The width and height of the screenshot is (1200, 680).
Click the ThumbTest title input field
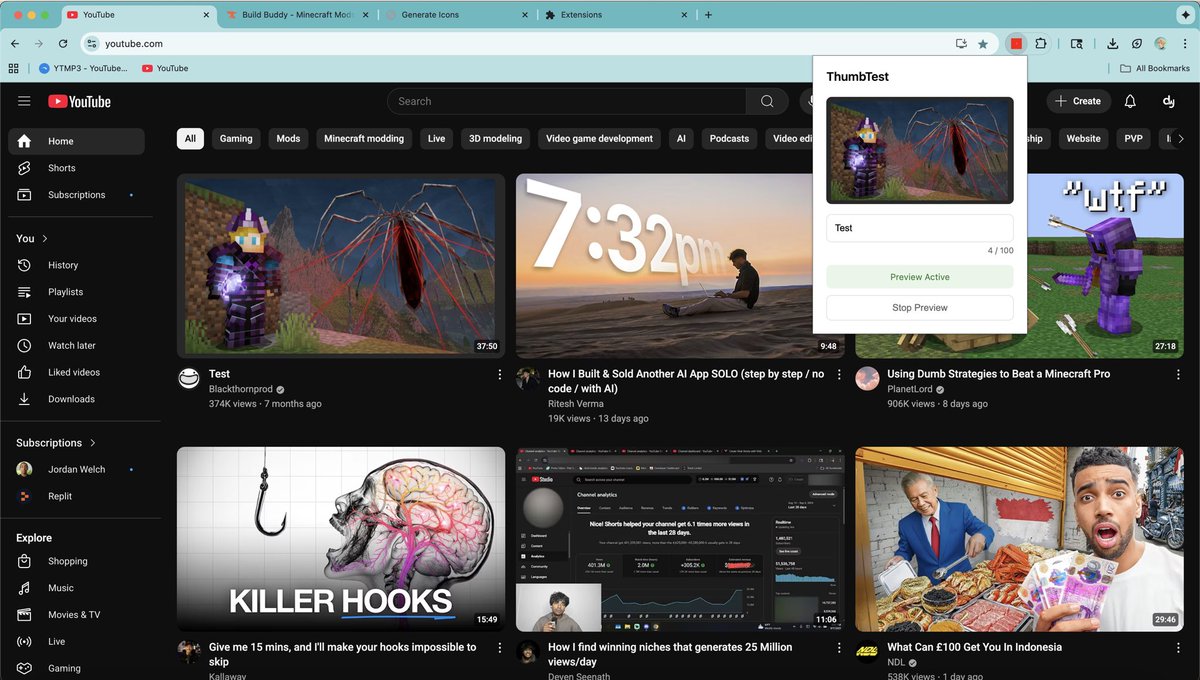tap(920, 228)
